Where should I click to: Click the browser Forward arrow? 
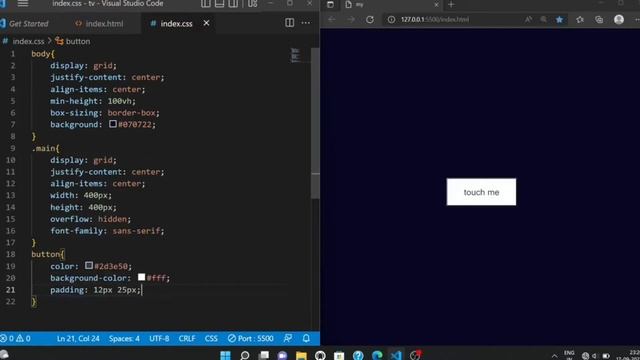pyautogui.click(x=351, y=19)
